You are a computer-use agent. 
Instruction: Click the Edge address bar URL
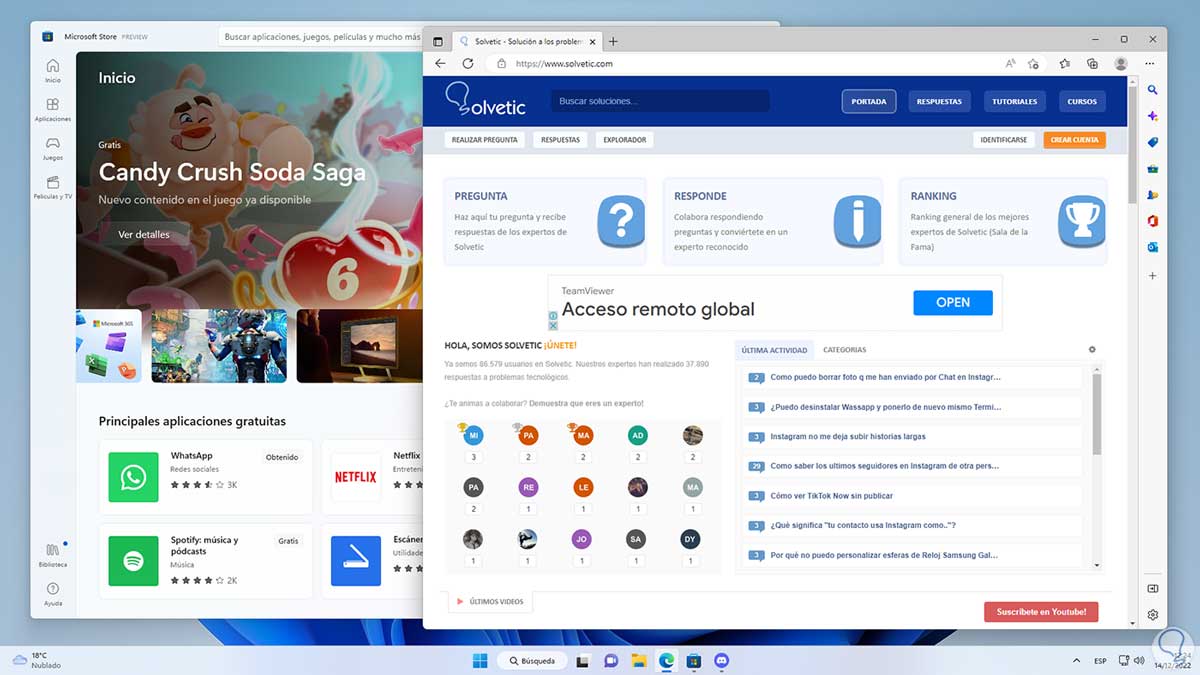pyautogui.click(x=564, y=63)
